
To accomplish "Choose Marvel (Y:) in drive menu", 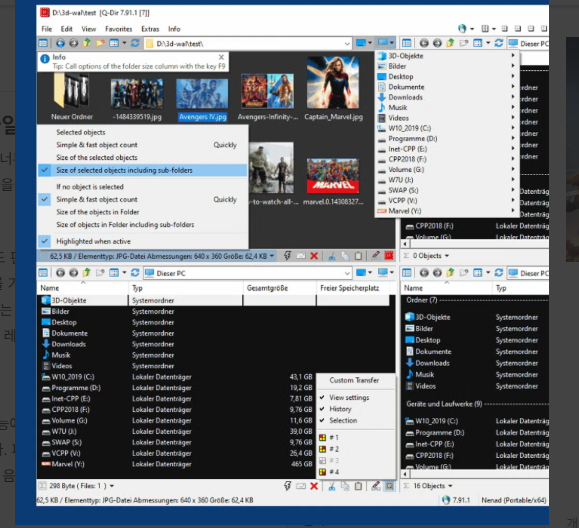I will pos(446,211).
